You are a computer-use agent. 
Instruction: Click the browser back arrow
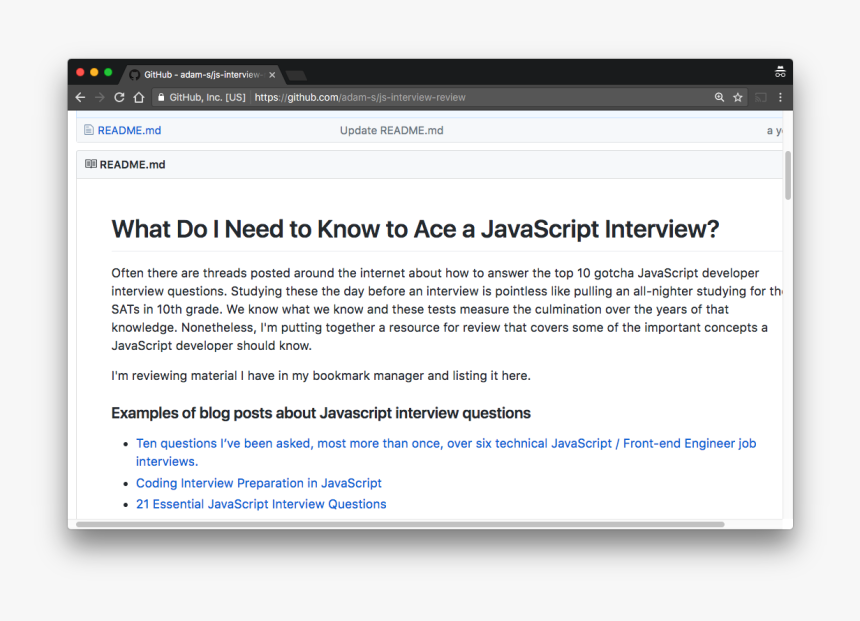tap(80, 98)
